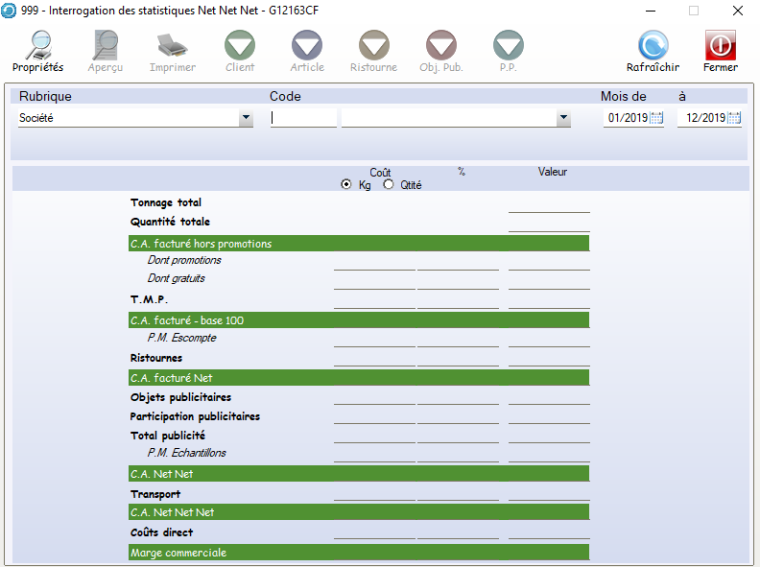Open the Article drill-down icon
Viewport: 760px width, 567px height.
click(x=307, y=46)
